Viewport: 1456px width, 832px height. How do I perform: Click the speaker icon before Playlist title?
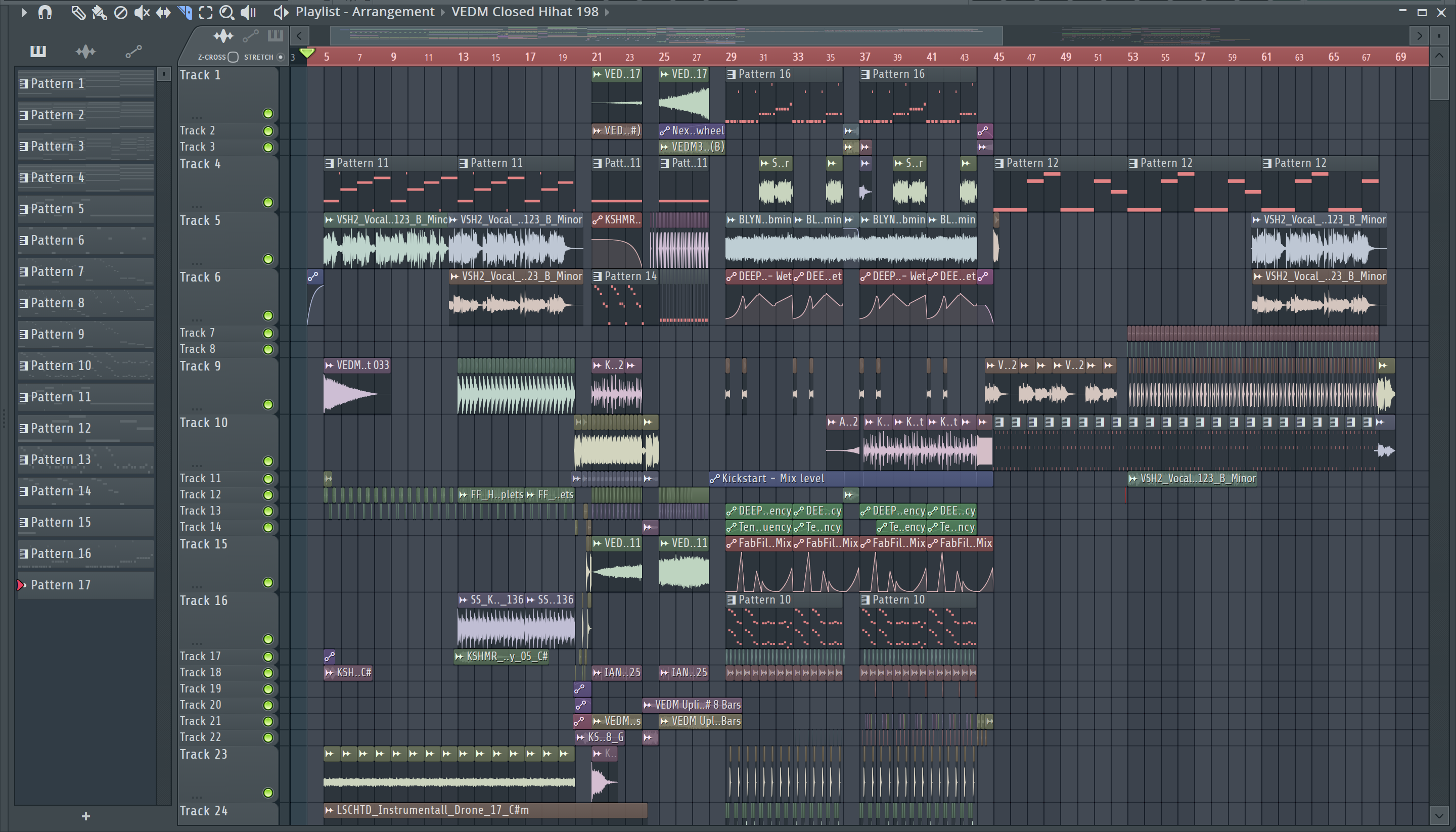pos(281,12)
